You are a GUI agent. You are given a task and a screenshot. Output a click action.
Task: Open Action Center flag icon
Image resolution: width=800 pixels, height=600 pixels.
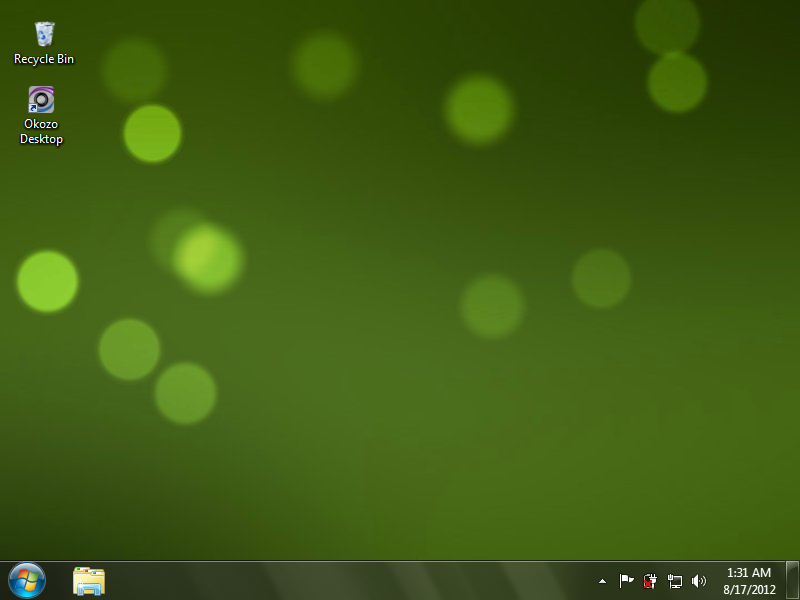pyautogui.click(x=626, y=581)
